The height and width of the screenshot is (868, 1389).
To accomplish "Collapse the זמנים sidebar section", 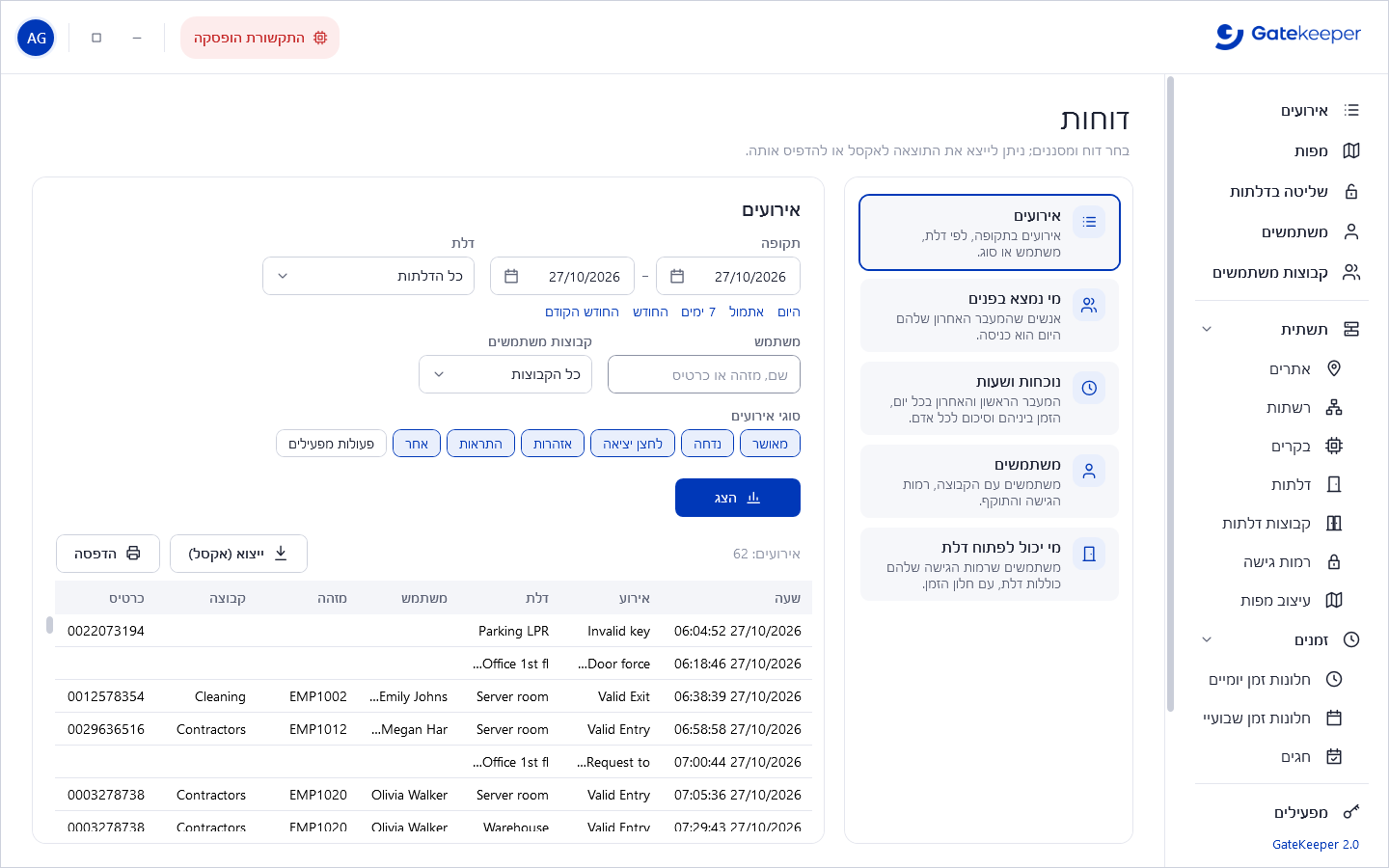I will point(1207,639).
